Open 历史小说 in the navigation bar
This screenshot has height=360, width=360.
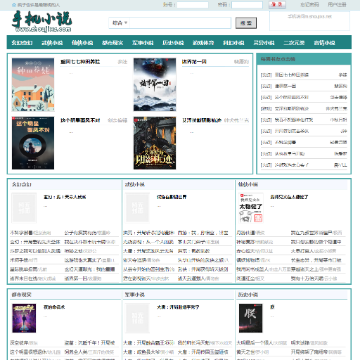tap(173, 43)
